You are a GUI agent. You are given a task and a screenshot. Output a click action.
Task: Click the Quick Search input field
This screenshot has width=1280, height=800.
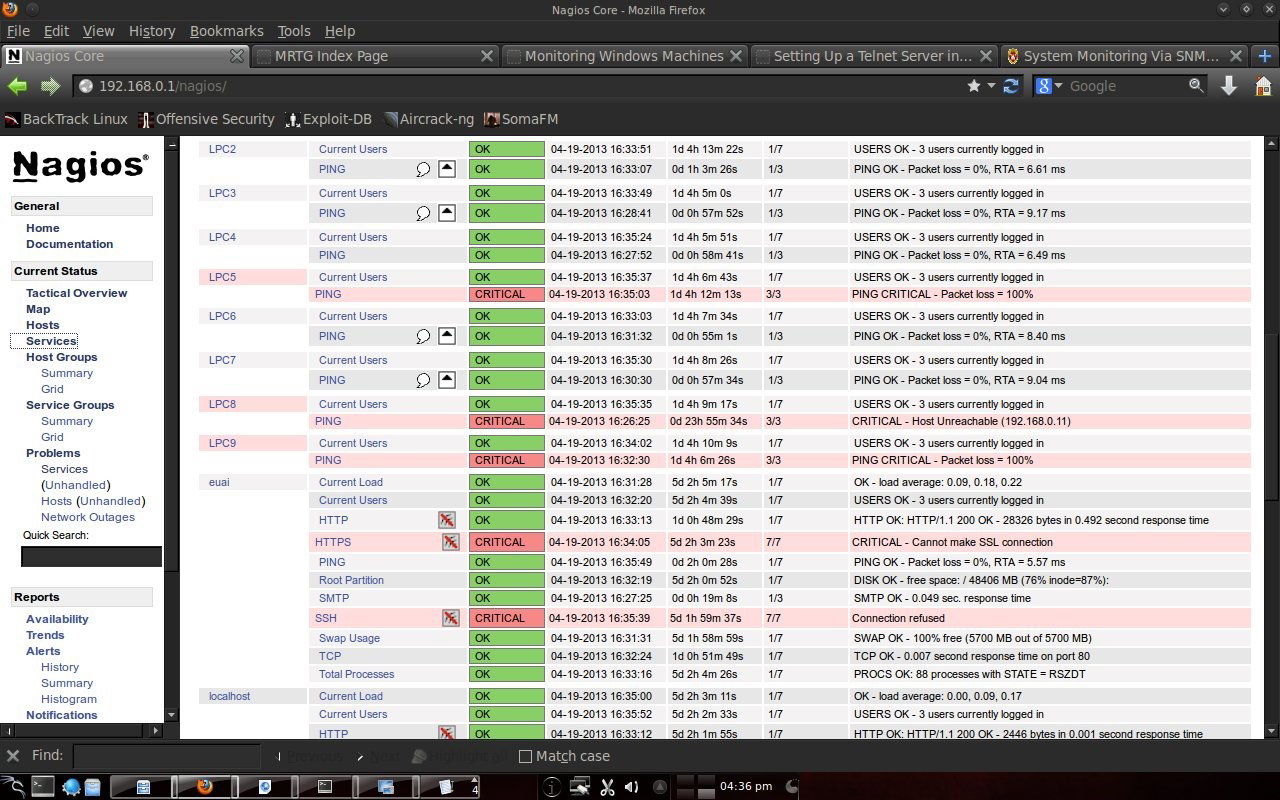point(91,557)
